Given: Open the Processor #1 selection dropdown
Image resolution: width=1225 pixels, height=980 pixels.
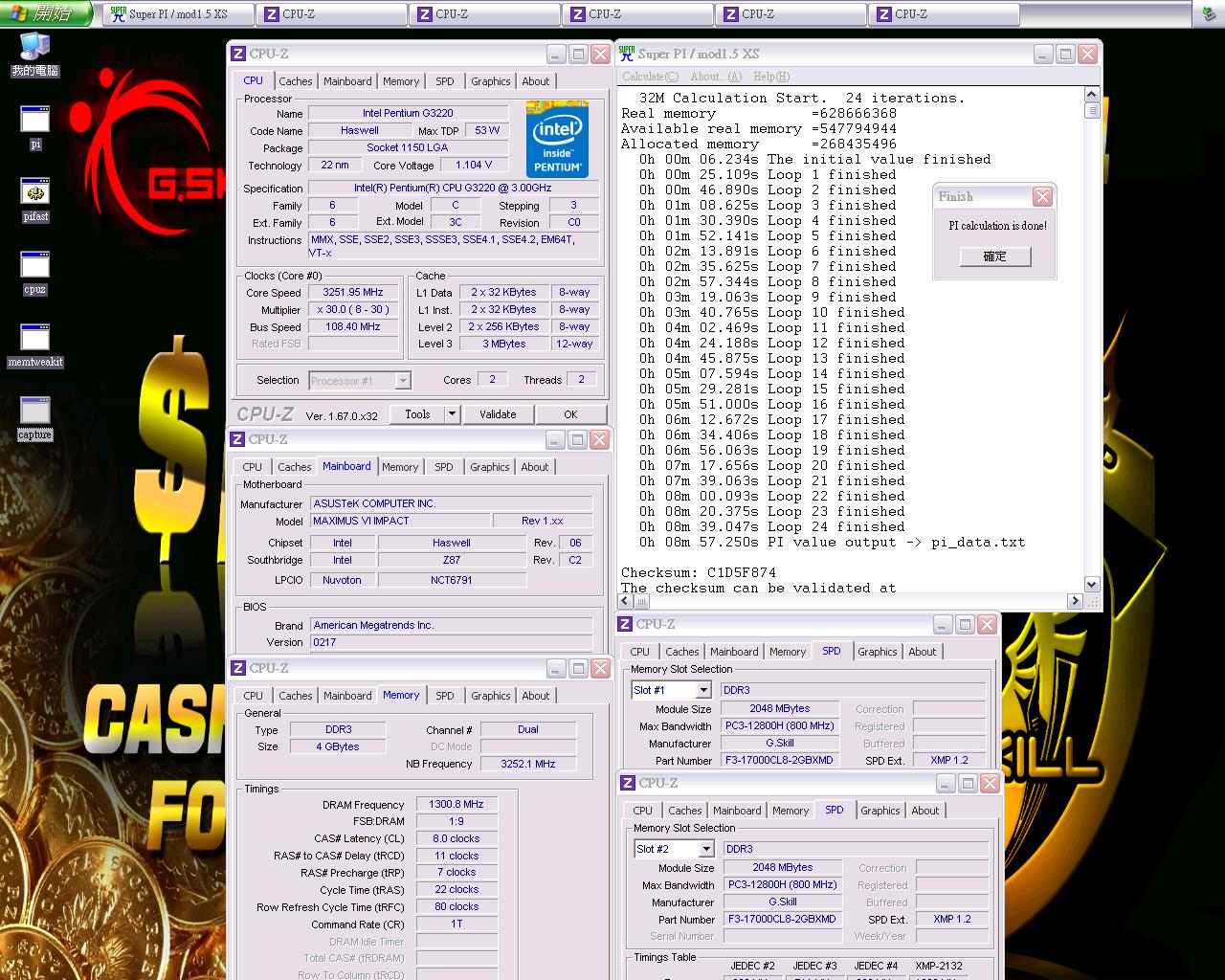Looking at the screenshot, I should (x=360, y=381).
